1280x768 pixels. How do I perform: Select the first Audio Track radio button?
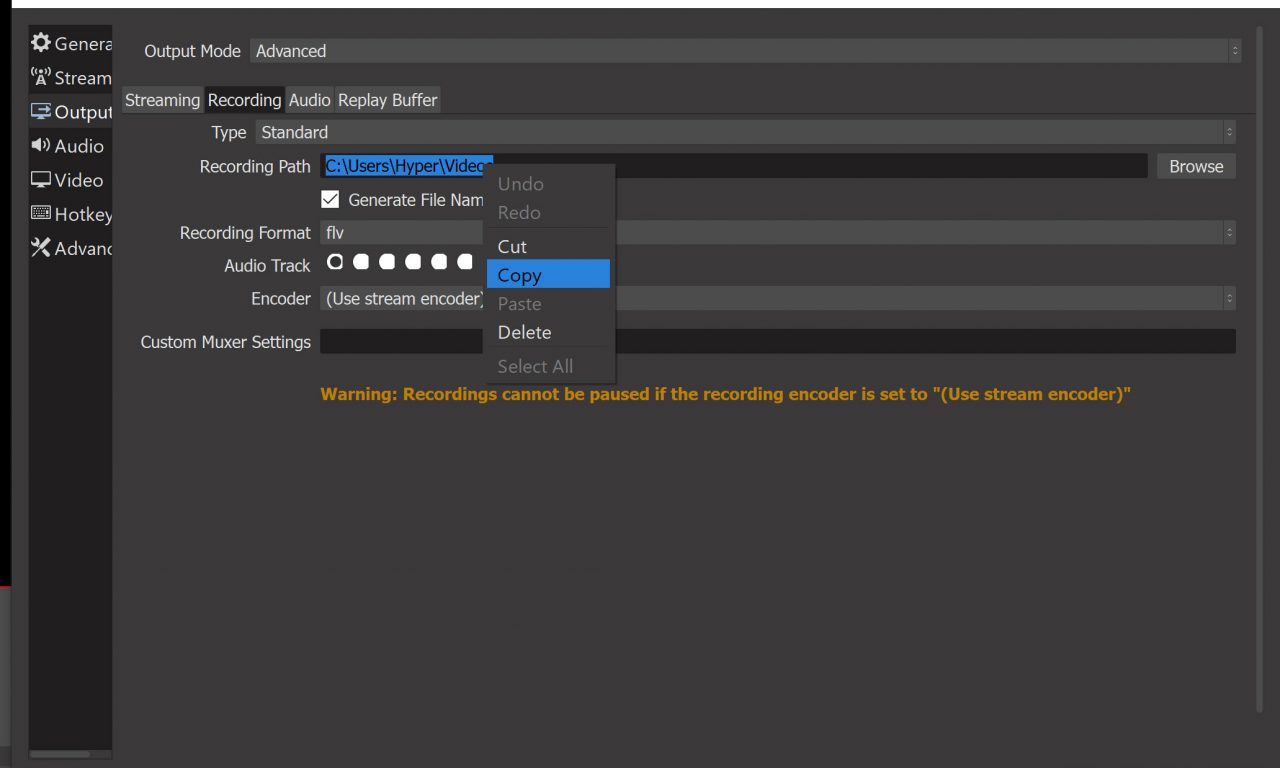[x=335, y=262]
